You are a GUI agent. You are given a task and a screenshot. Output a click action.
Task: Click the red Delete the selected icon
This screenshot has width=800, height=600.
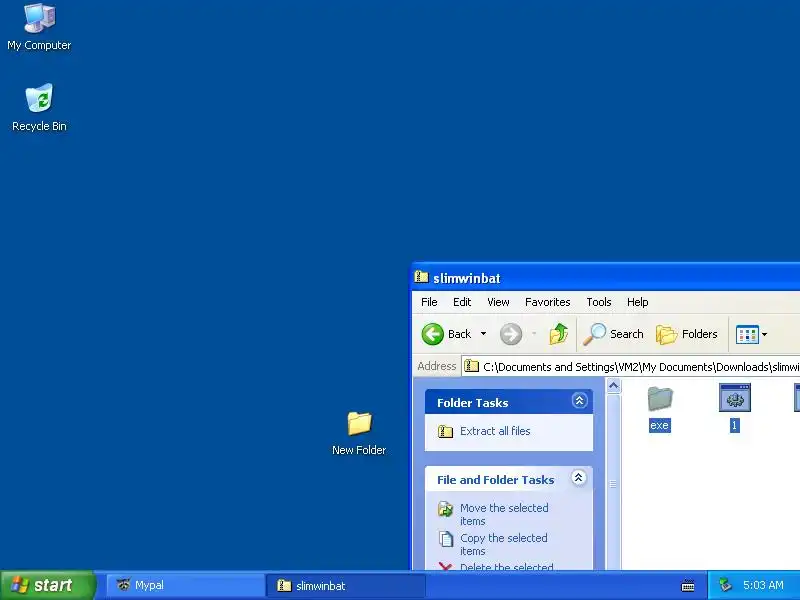pyautogui.click(x=445, y=566)
